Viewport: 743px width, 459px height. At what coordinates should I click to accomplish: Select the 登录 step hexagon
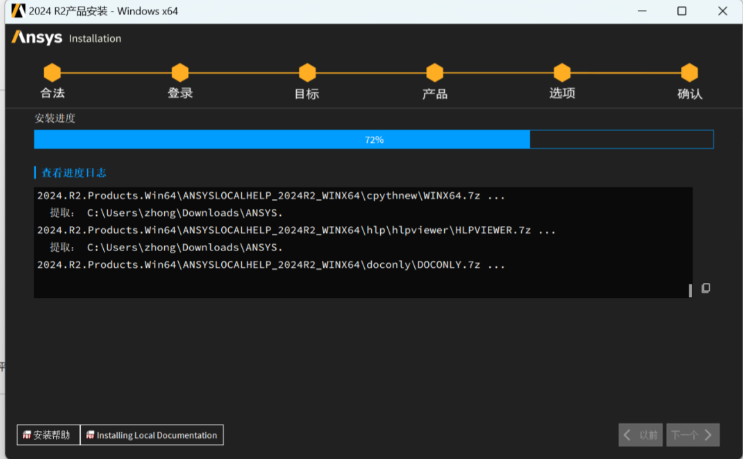[x=180, y=73]
